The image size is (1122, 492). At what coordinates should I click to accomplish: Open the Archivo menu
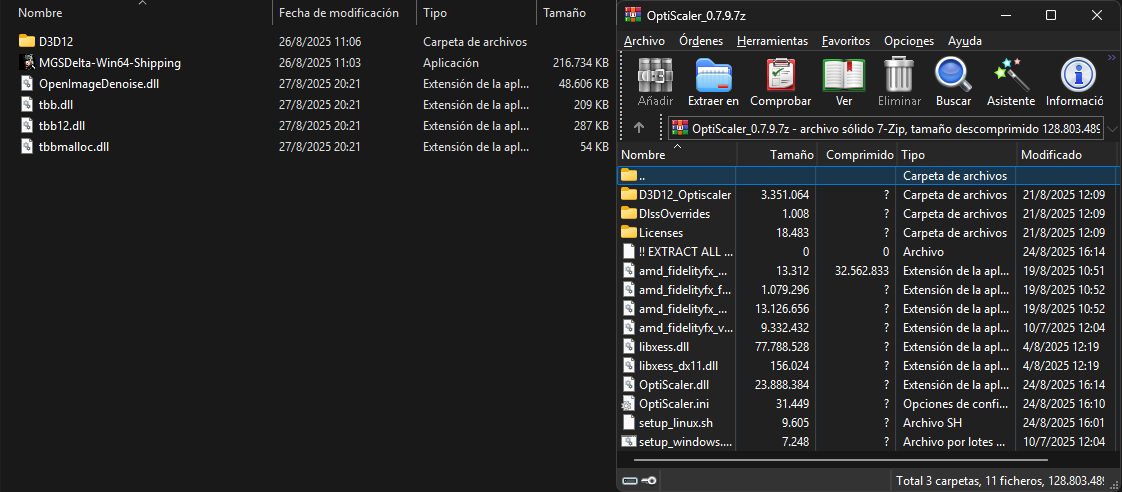click(644, 41)
